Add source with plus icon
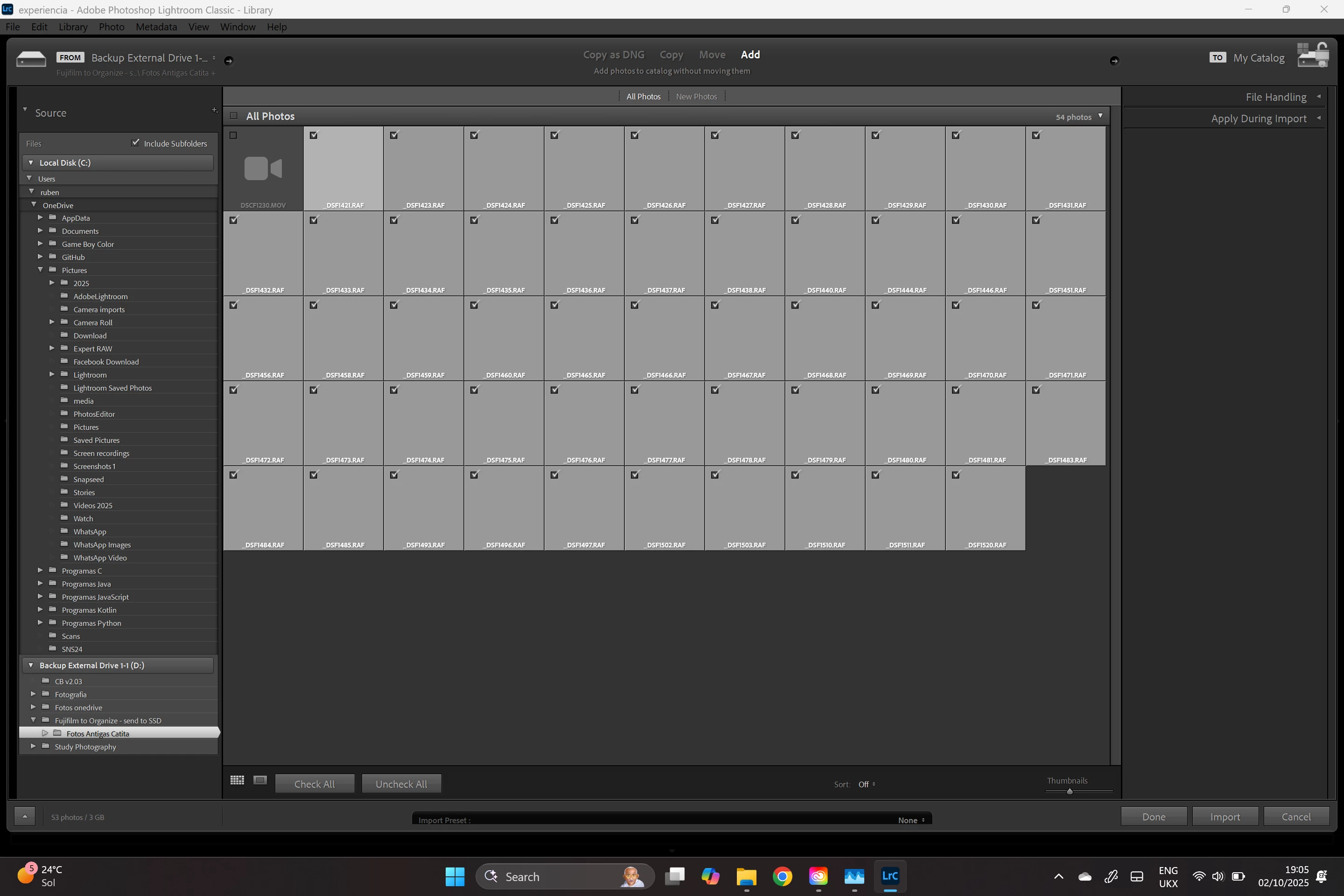This screenshot has width=1344, height=896. coord(214,110)
